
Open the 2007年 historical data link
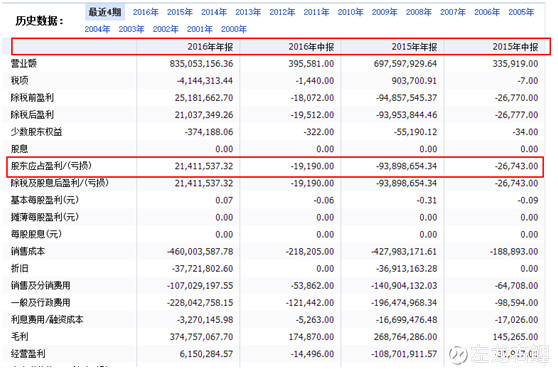tap(453, 12)
